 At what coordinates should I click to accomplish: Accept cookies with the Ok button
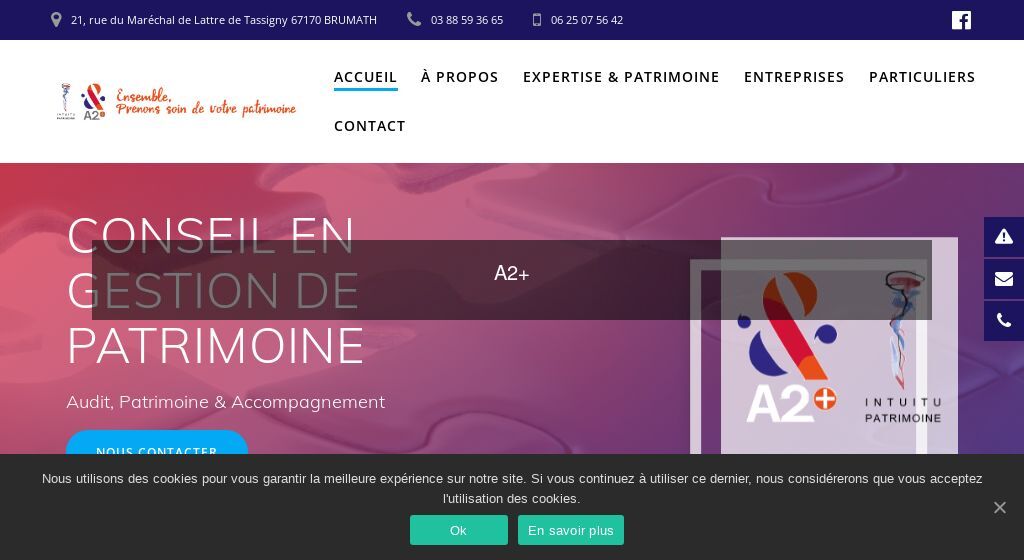click(x=458, y=530)
